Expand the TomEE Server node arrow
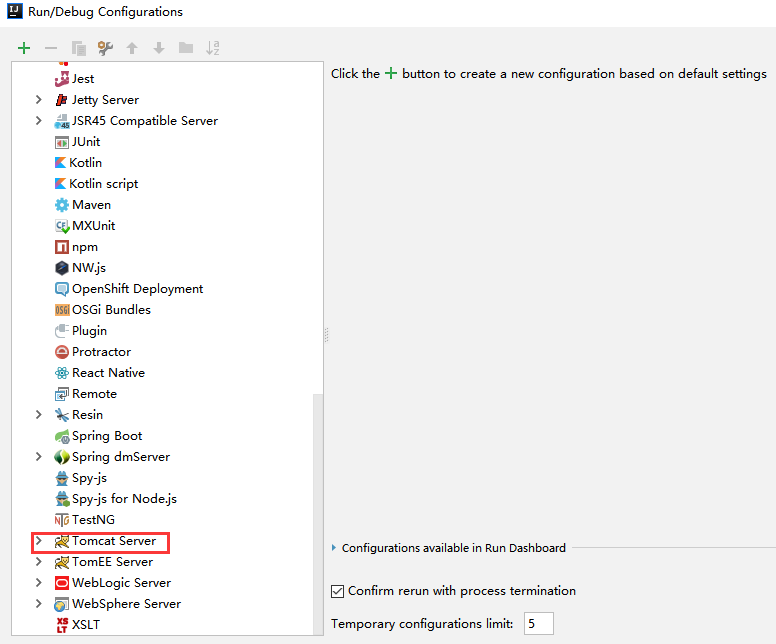 point(39,561)
